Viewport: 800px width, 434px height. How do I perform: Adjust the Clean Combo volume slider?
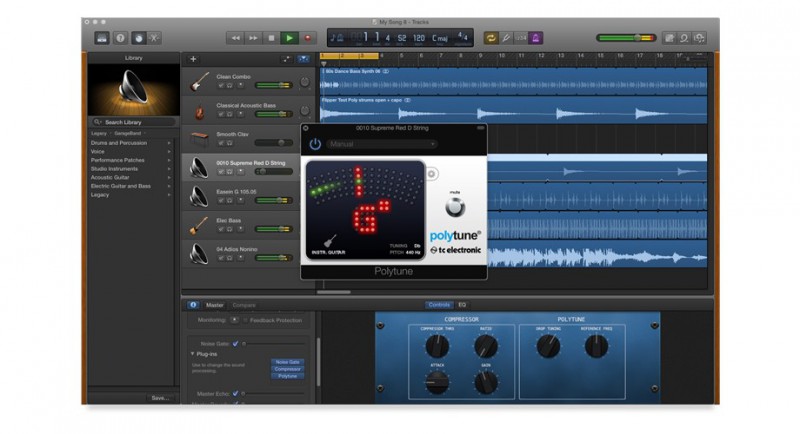274,86
